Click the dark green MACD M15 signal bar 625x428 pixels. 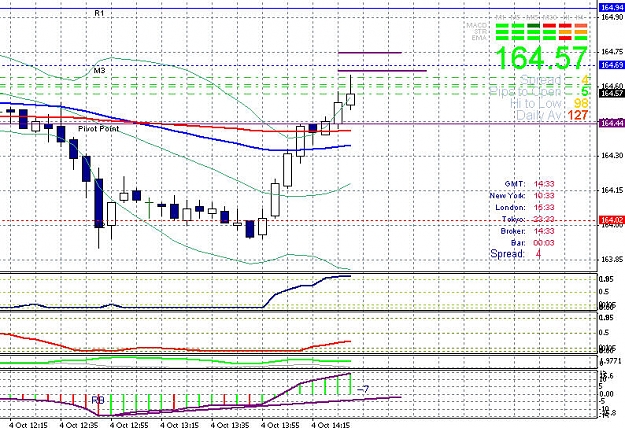(533, 26)
